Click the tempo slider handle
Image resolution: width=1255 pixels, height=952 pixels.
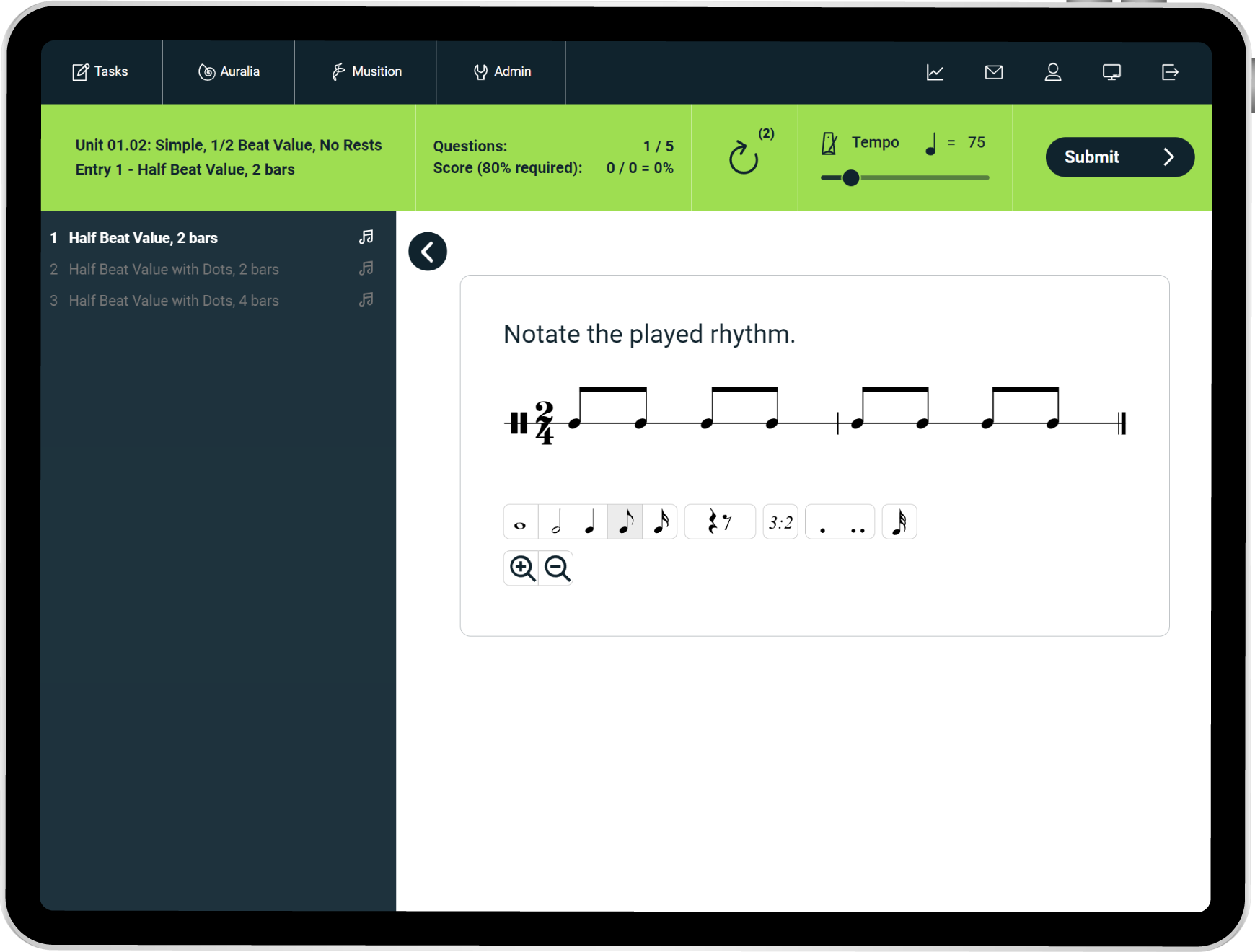(850, 177)
